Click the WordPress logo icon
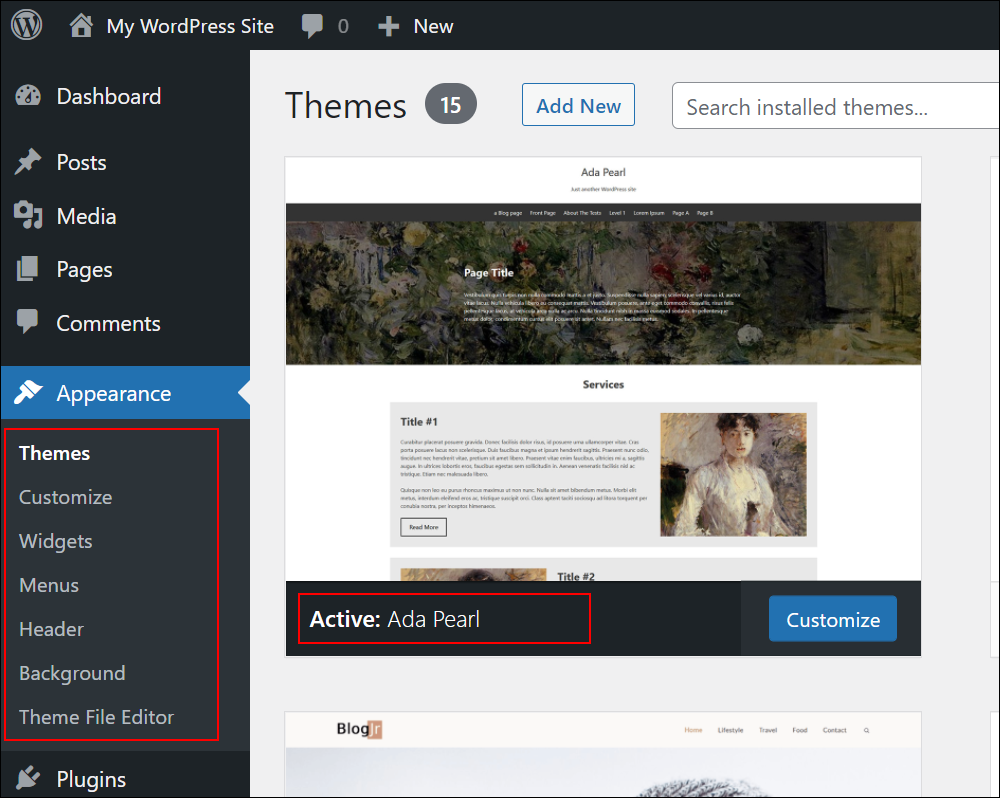The height and width of the screenshot is (798, 1000). [26, 26]
